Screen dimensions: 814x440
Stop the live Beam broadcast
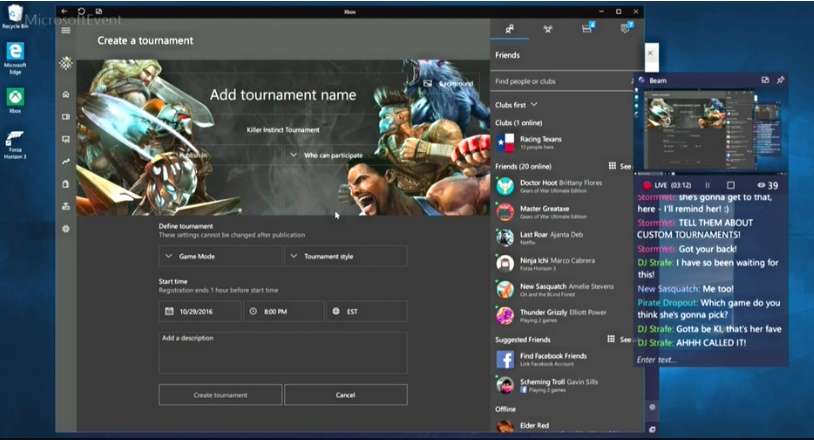pyautogui.click(x=730, y=185)
